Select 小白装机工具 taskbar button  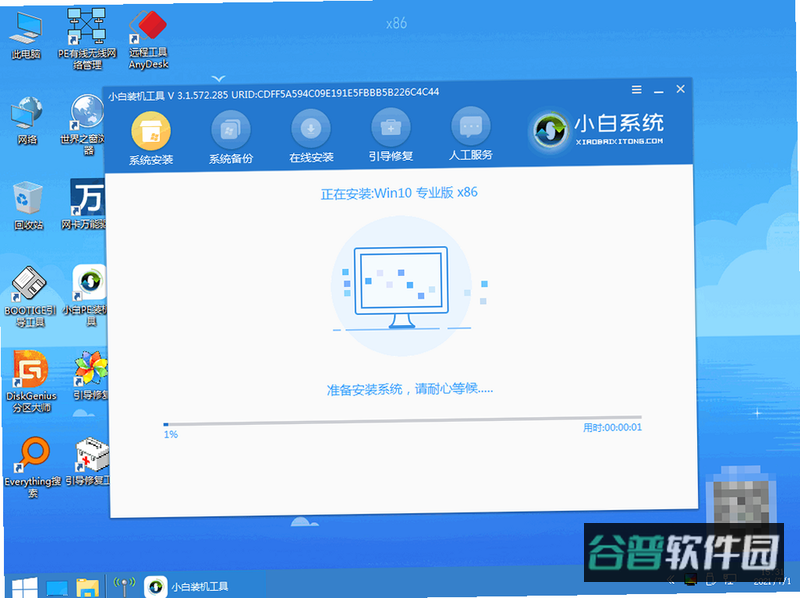187,586
